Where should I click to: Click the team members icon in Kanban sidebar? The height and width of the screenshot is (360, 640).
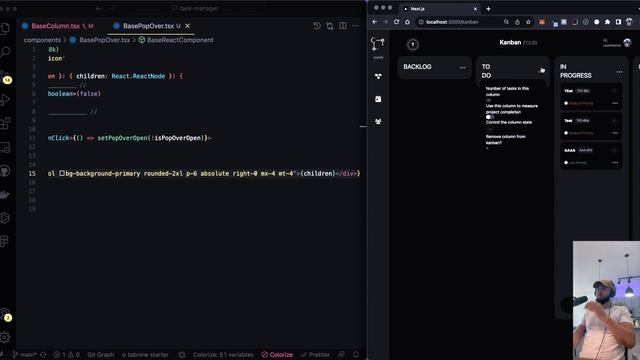[x=378, y=121]
